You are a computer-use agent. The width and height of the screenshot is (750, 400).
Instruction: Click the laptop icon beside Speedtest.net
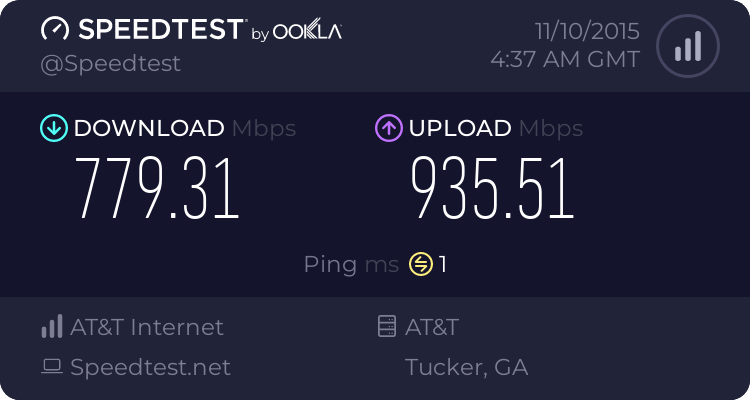point(52,367)
